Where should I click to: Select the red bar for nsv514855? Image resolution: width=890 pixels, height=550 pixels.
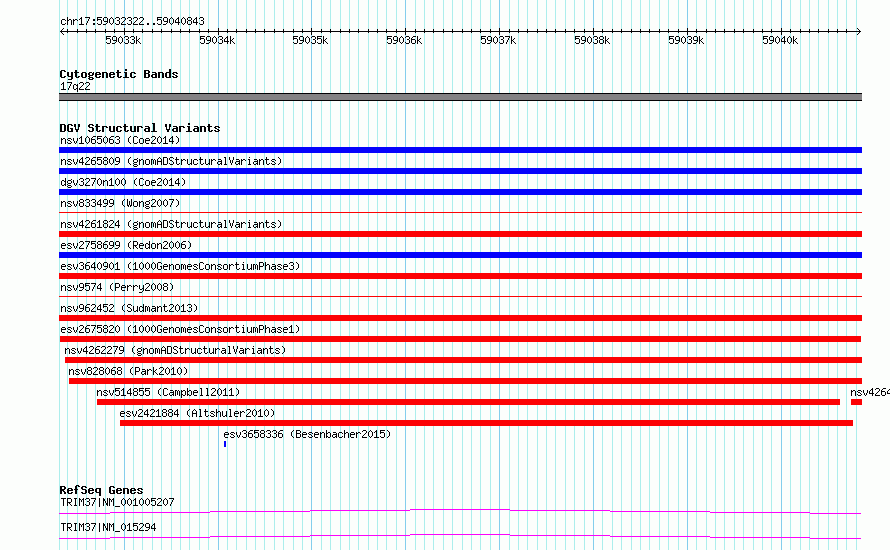coord(468,402)
